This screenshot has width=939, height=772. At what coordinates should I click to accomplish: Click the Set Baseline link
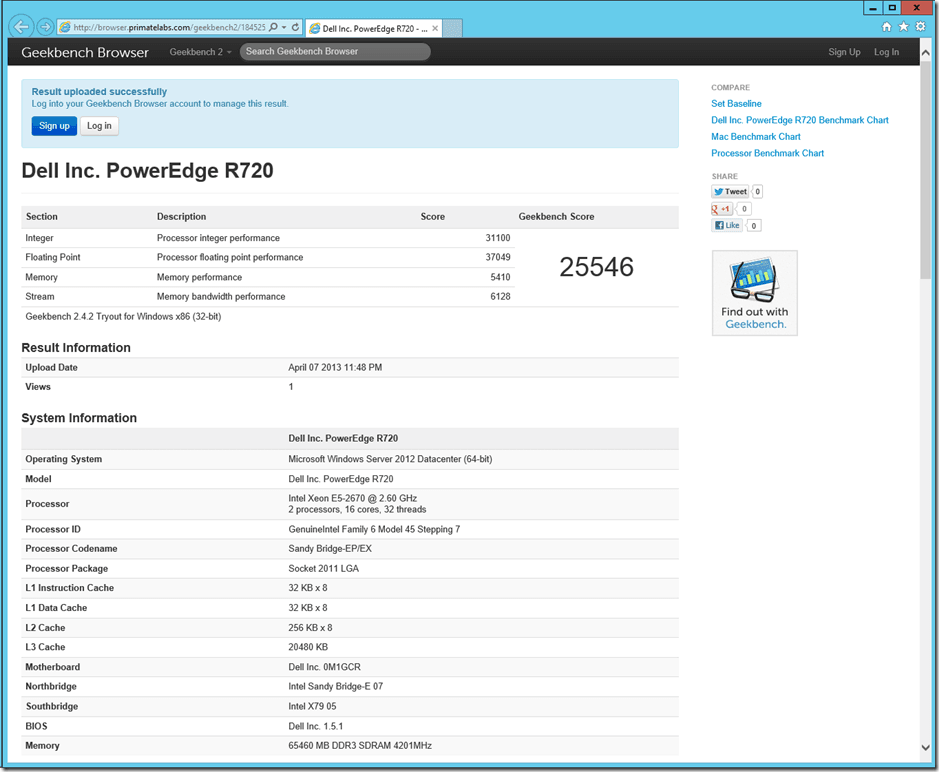(x=736, y=104)
